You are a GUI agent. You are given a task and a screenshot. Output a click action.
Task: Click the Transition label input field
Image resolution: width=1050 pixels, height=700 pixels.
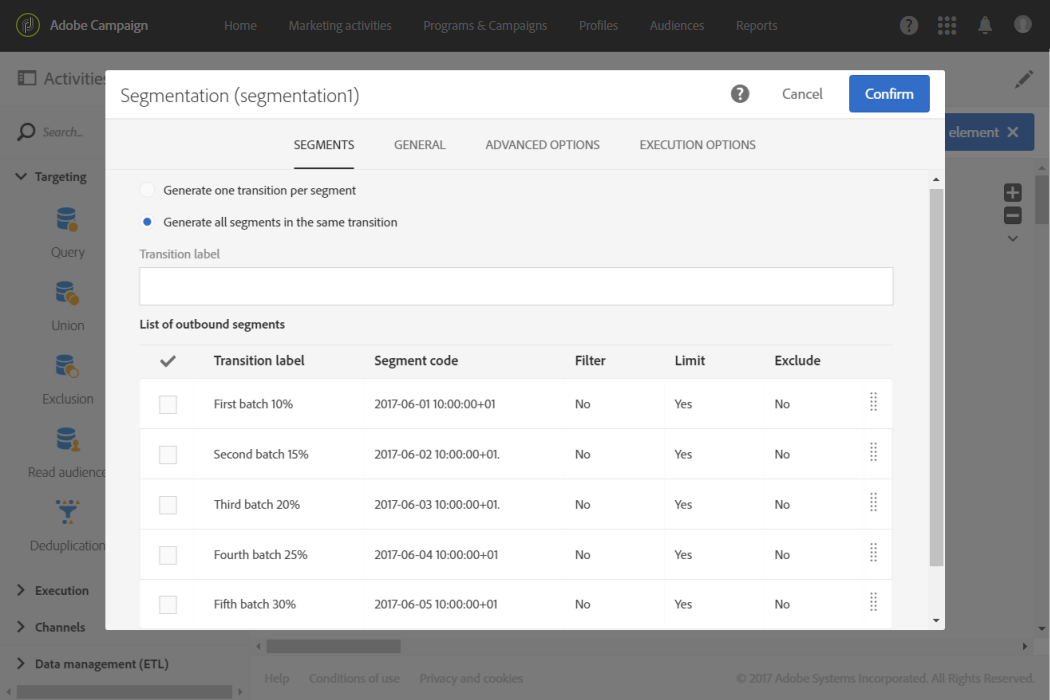click(516, 286)
